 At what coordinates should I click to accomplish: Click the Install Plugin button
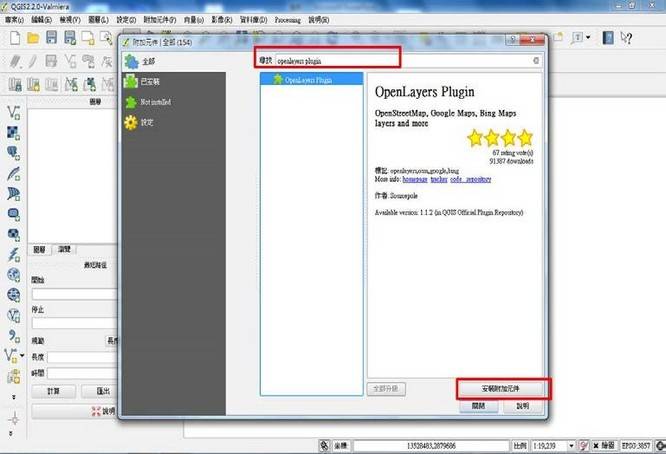click(501, 389)
